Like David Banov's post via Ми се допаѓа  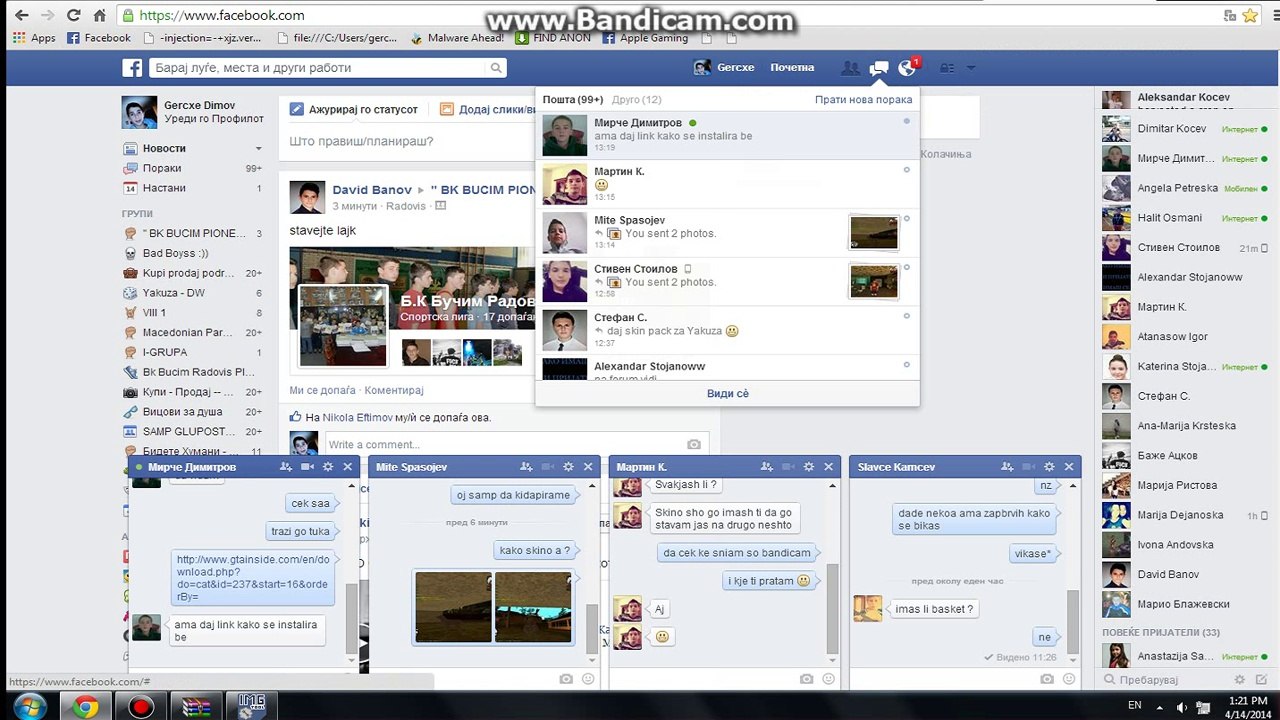coord(323,390)
